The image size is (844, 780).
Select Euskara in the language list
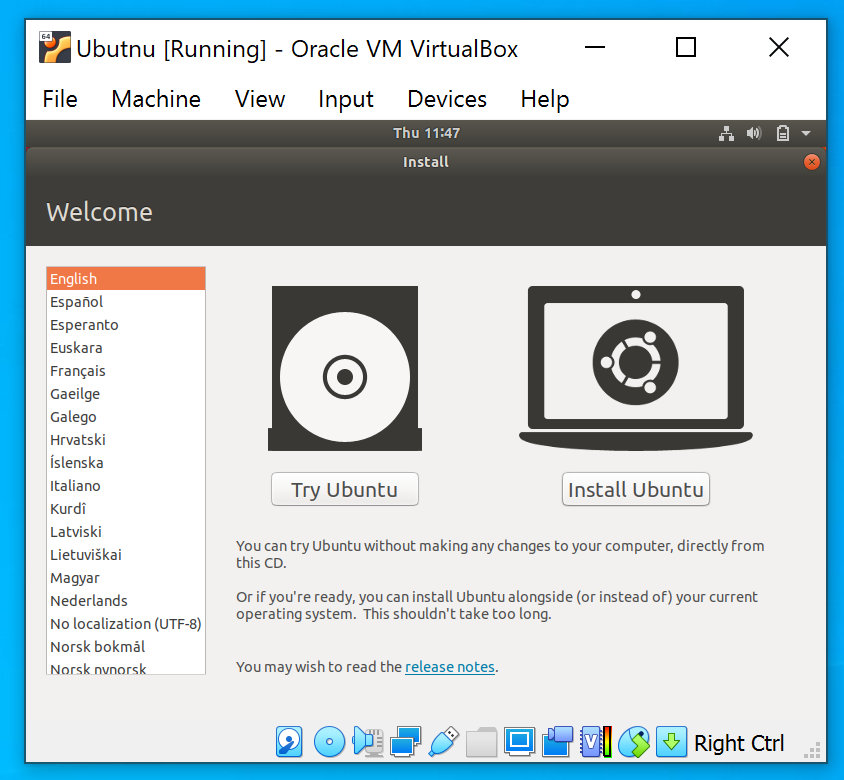click(126, 348)
